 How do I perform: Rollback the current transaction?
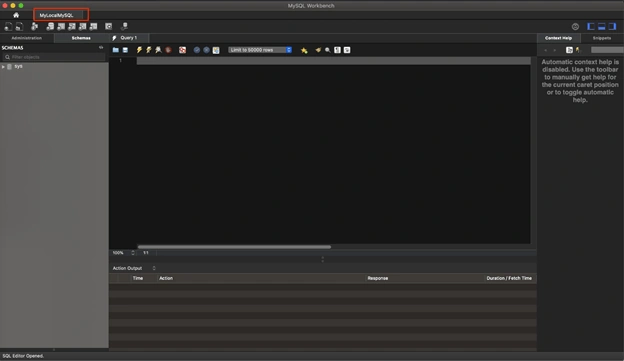coord(206,50)
